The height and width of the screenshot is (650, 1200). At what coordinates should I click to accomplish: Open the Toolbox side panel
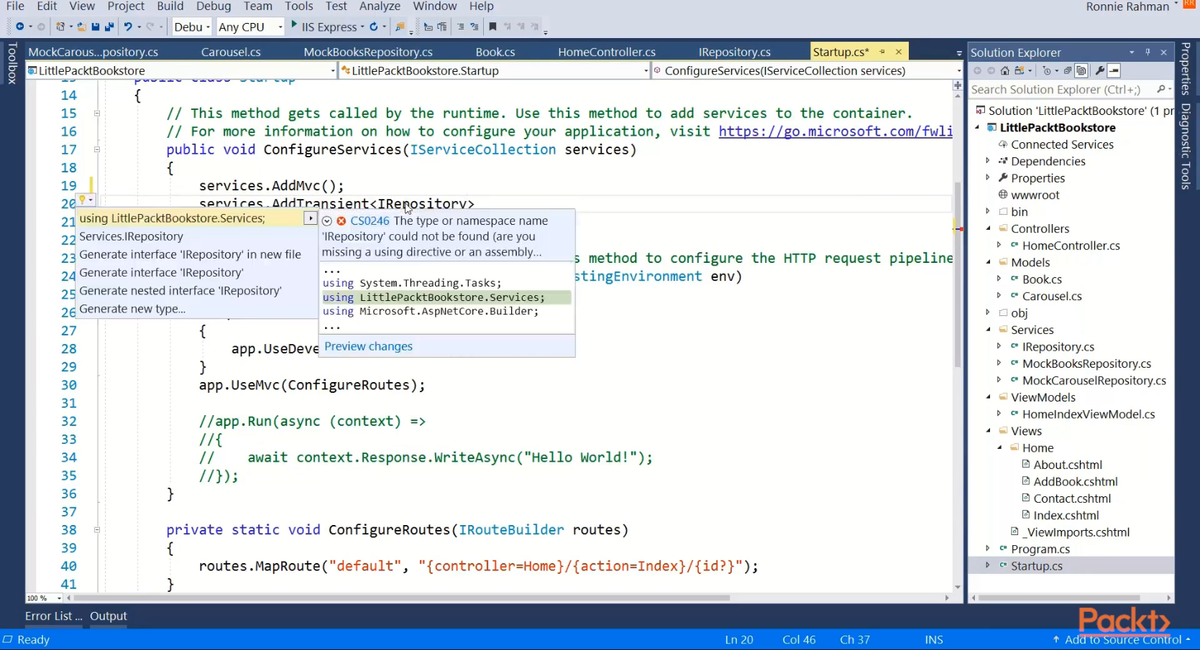(x=11, y=62)
